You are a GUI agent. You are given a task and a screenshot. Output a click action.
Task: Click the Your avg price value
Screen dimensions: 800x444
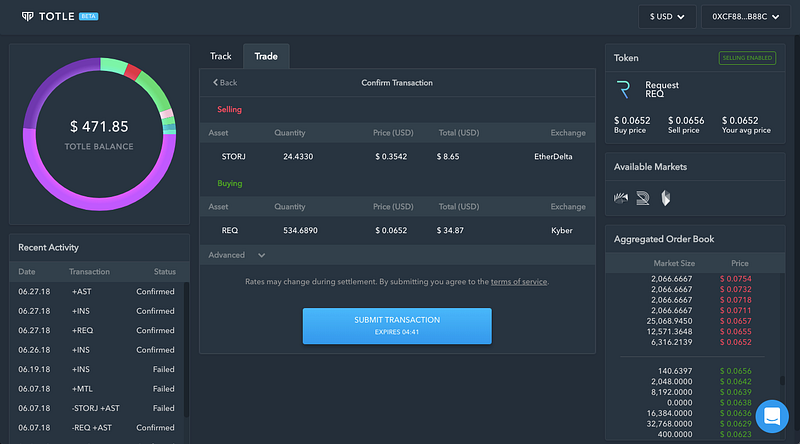(x=739, y=121)
